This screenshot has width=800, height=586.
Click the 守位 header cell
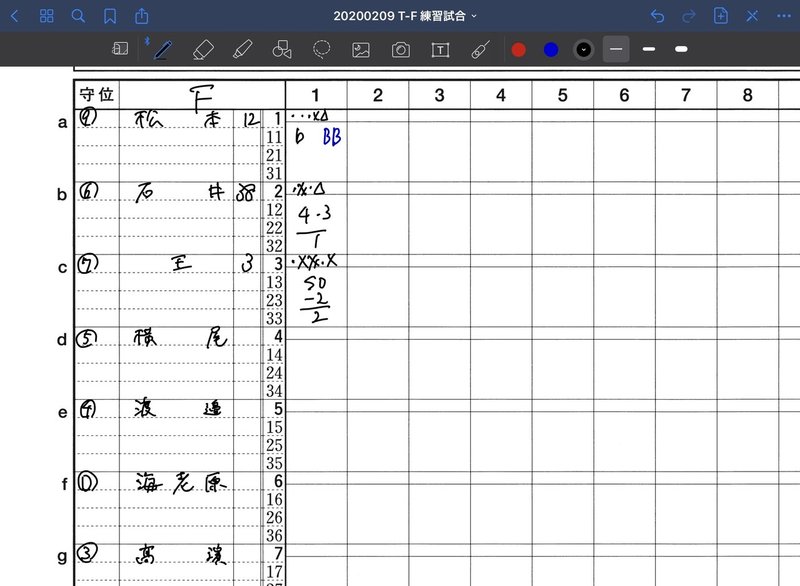96,94
